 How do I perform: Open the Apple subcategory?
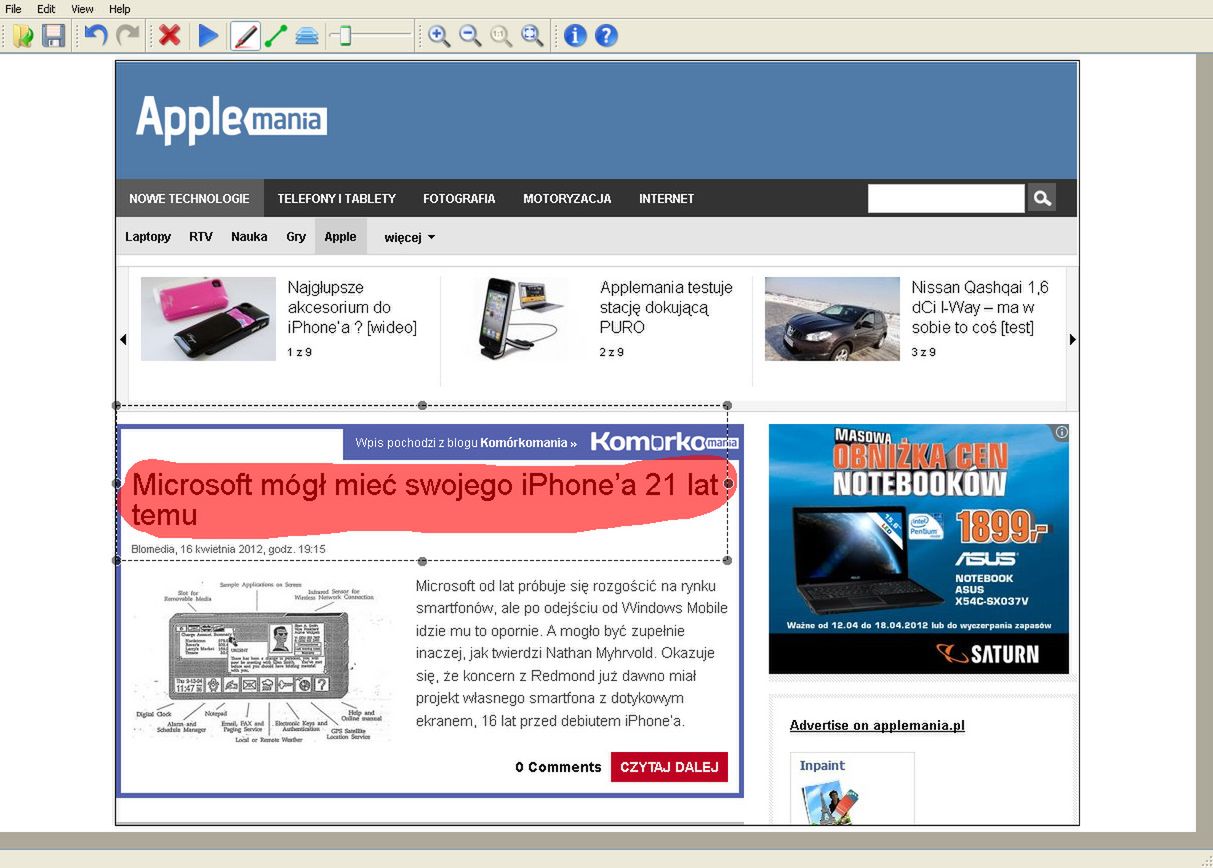340,237
